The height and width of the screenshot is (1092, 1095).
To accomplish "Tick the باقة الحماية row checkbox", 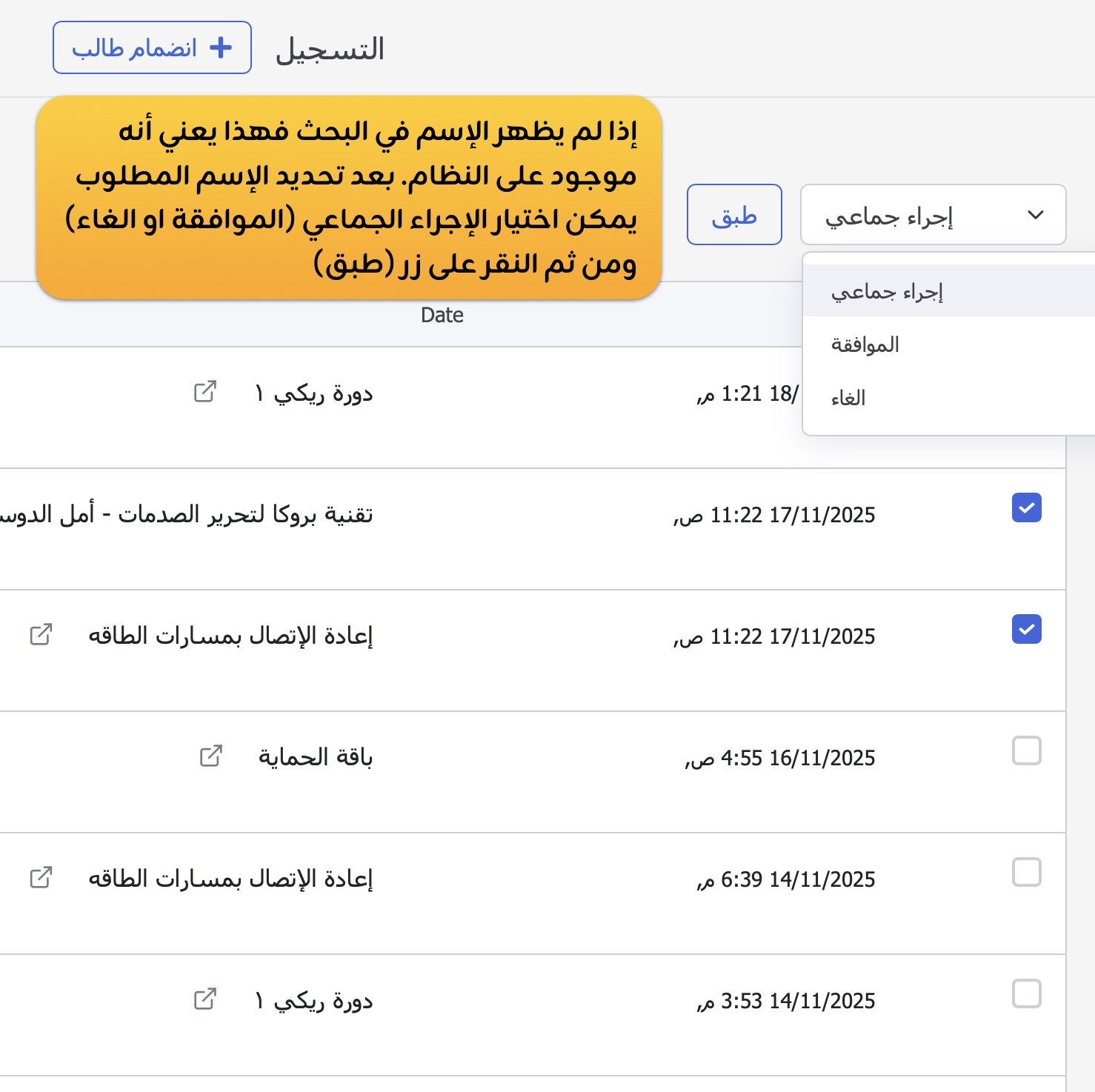I will [x=1026, y=750].
